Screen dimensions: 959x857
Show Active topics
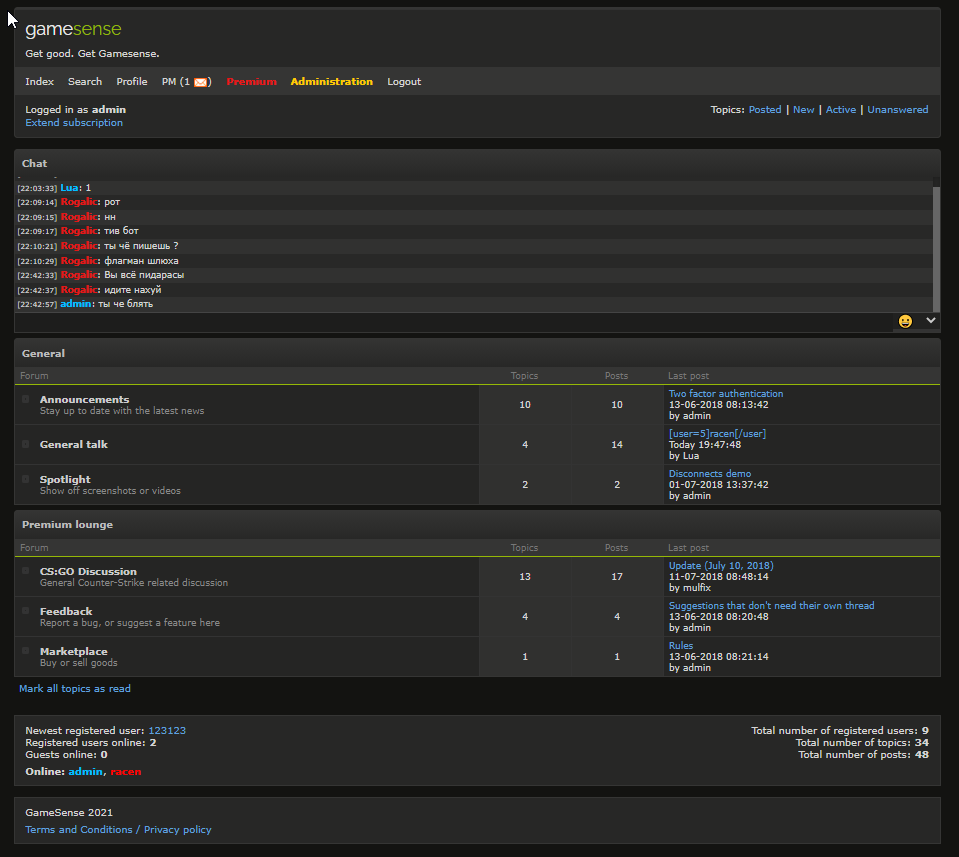coord(841,110)
